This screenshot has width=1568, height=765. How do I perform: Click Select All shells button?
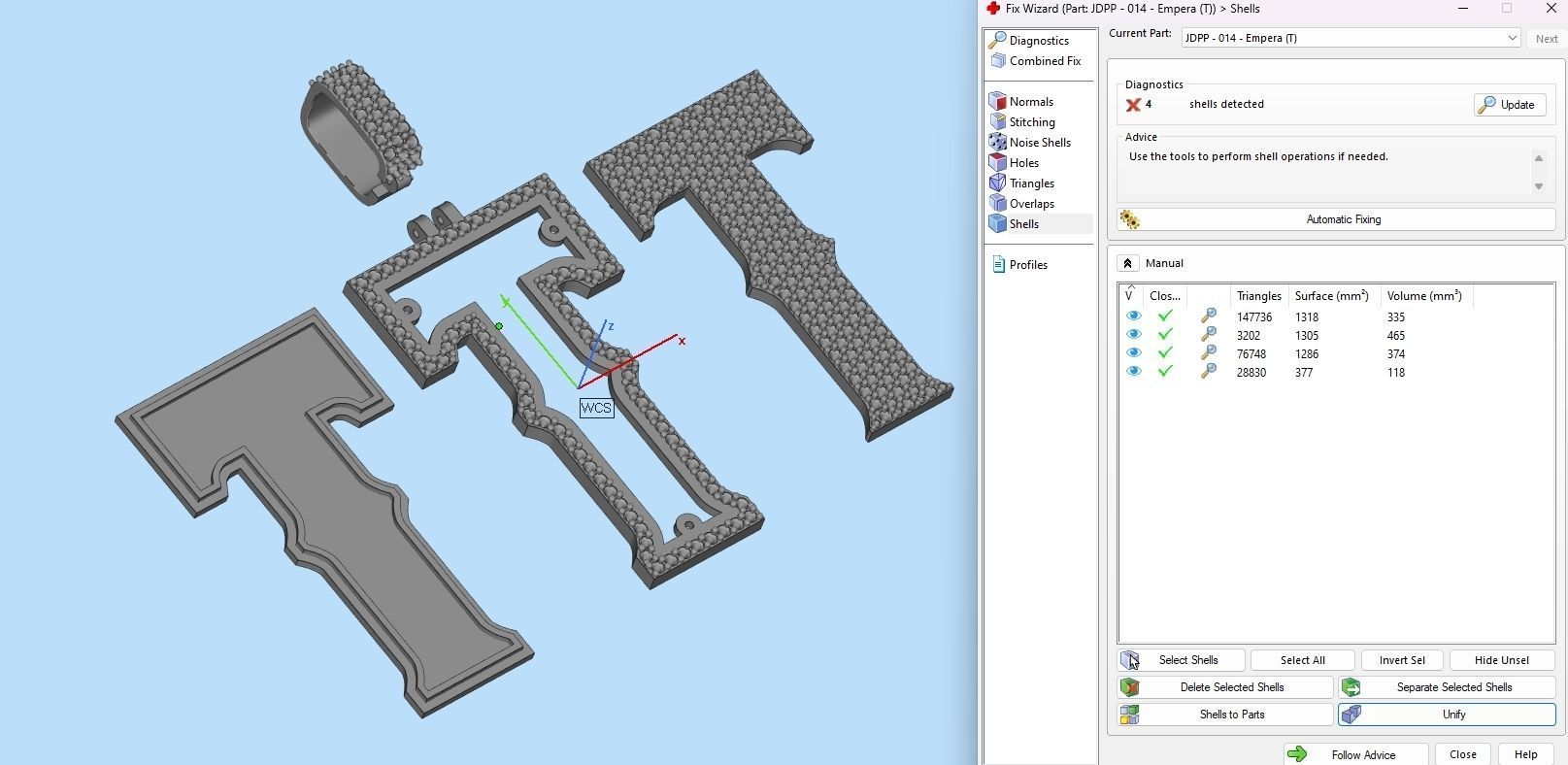1302,660
